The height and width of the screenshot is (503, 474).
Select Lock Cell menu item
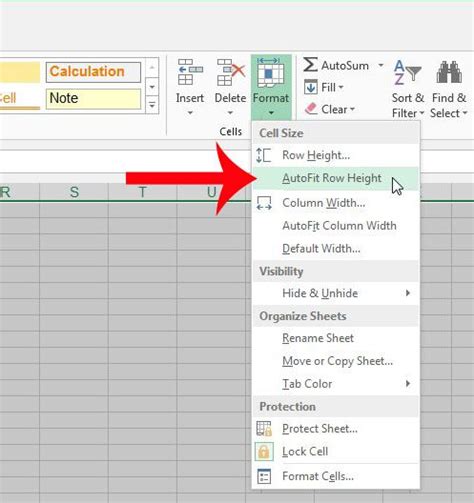(335, 452)
